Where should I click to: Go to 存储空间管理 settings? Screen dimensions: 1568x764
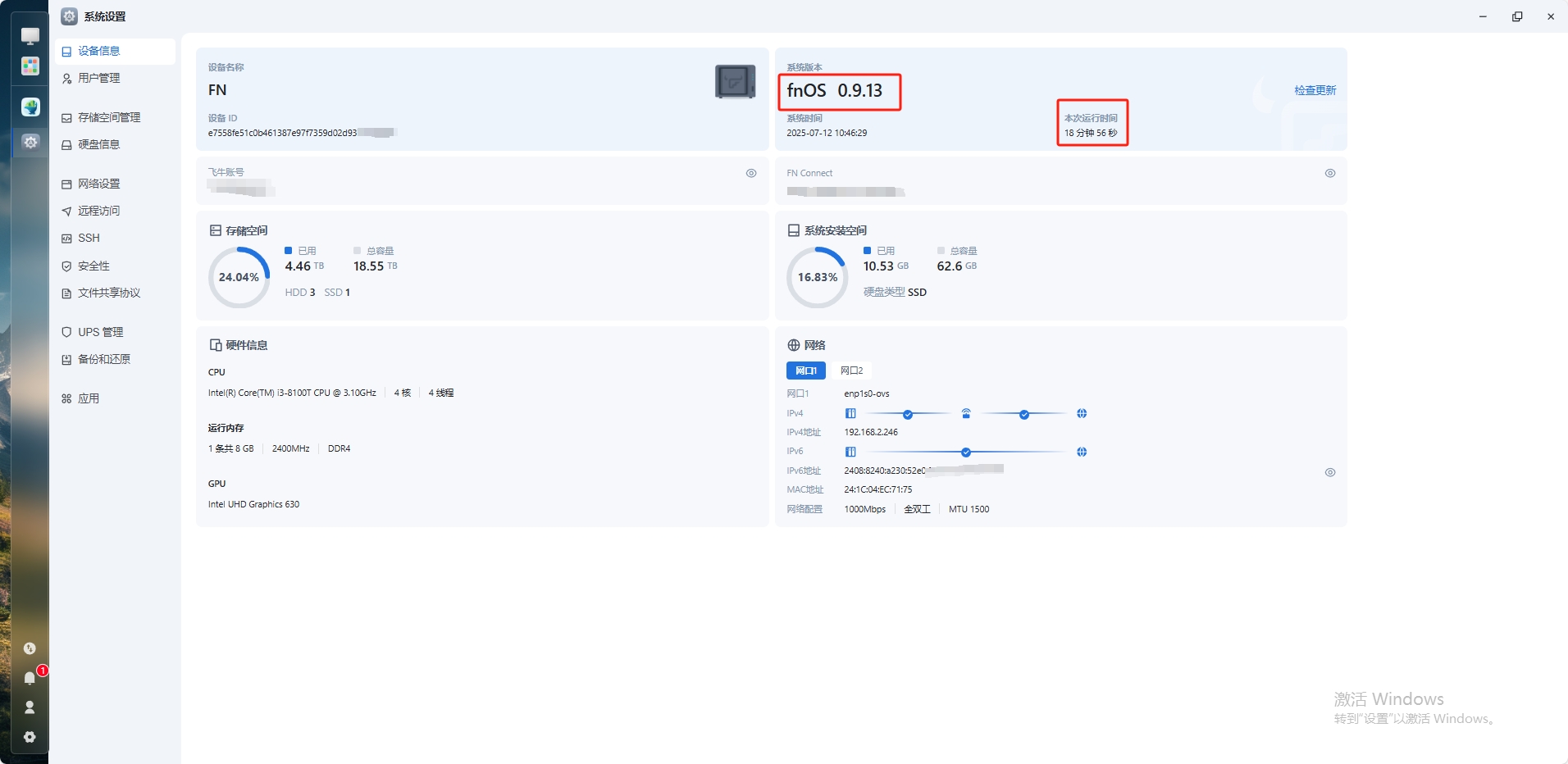point(108,117)
